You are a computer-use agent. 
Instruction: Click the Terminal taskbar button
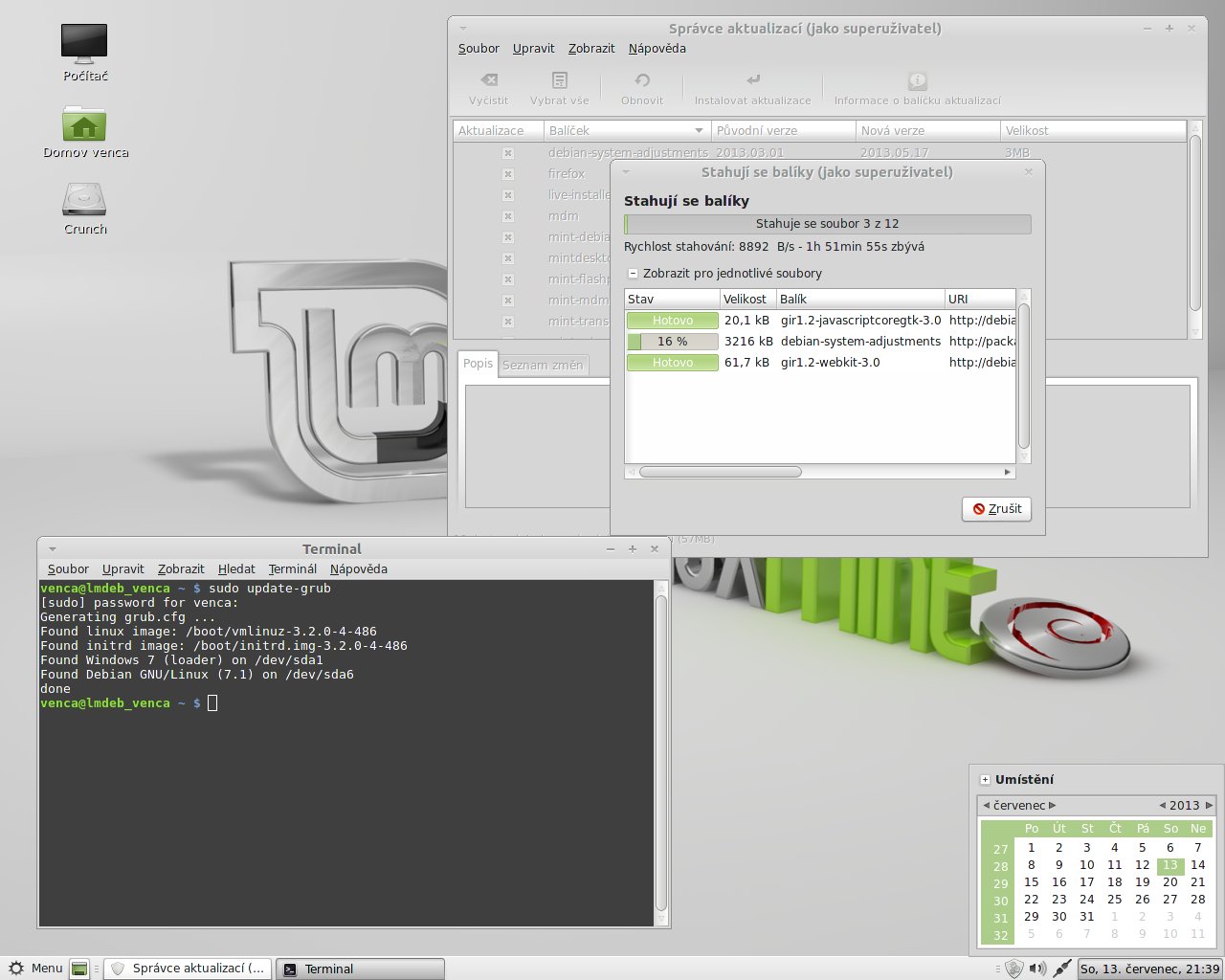tap(360, 969)
